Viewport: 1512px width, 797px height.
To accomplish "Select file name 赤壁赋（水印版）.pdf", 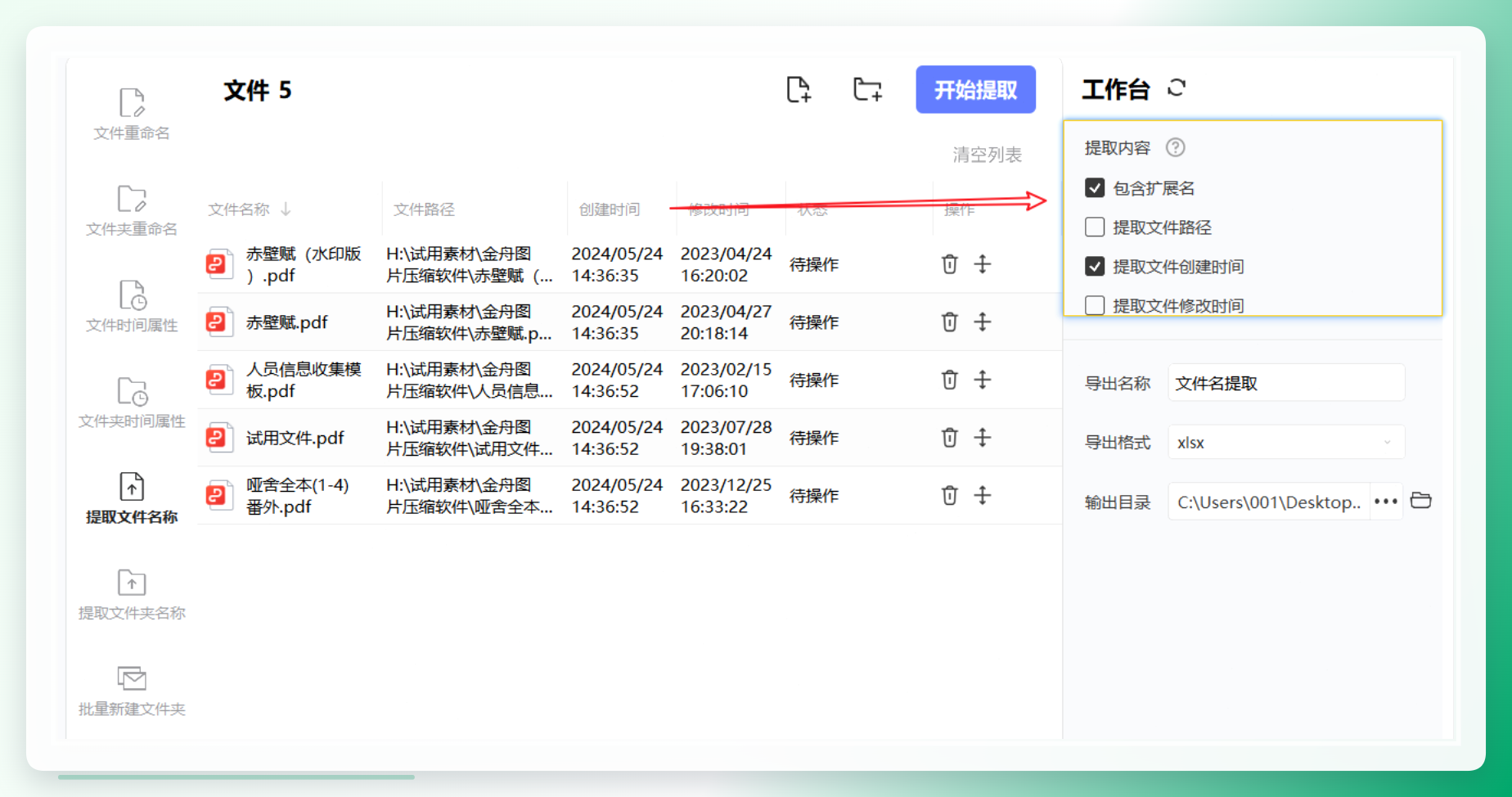I will [304, 264].
